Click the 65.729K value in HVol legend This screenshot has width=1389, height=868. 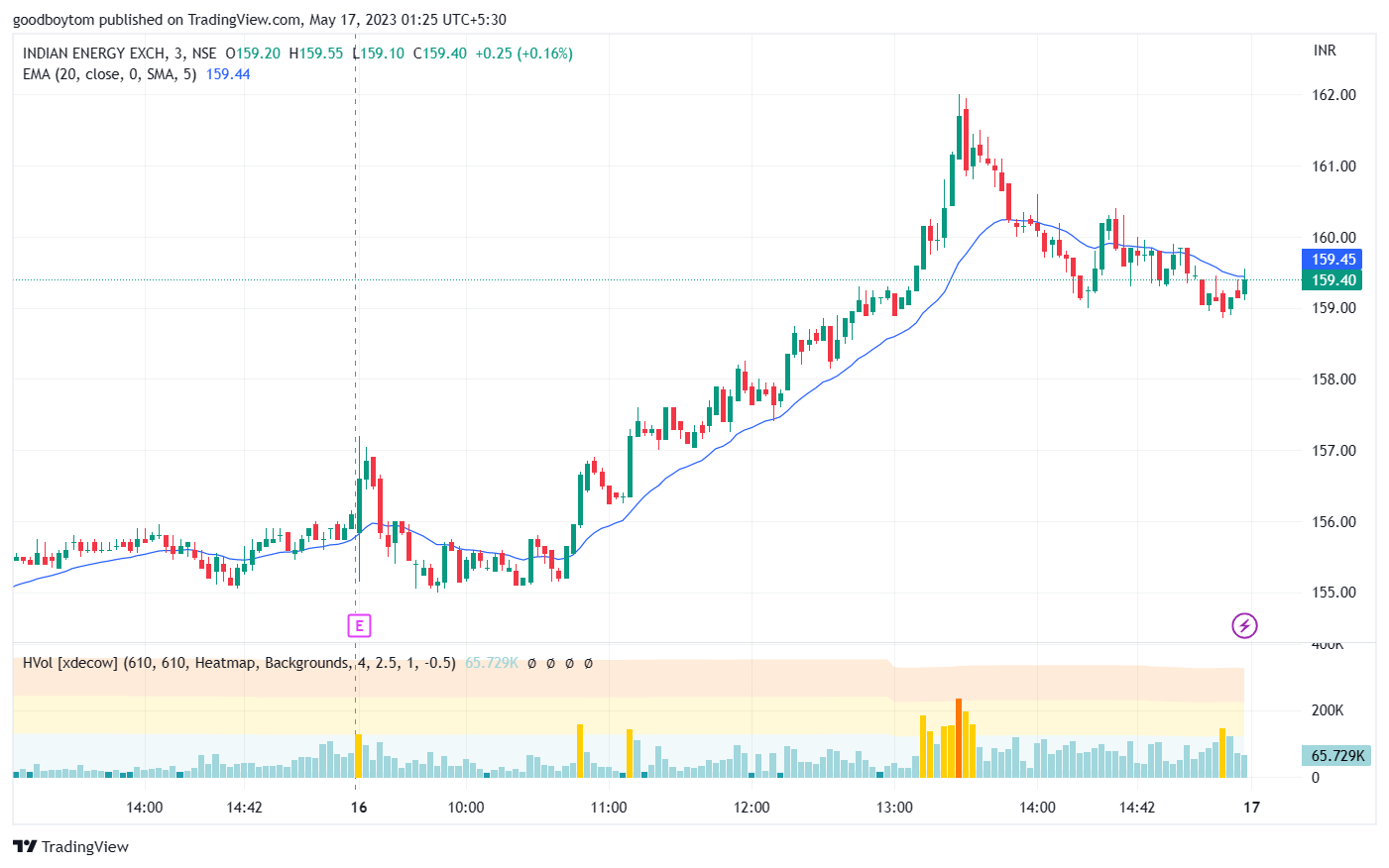tap(492, 663)
